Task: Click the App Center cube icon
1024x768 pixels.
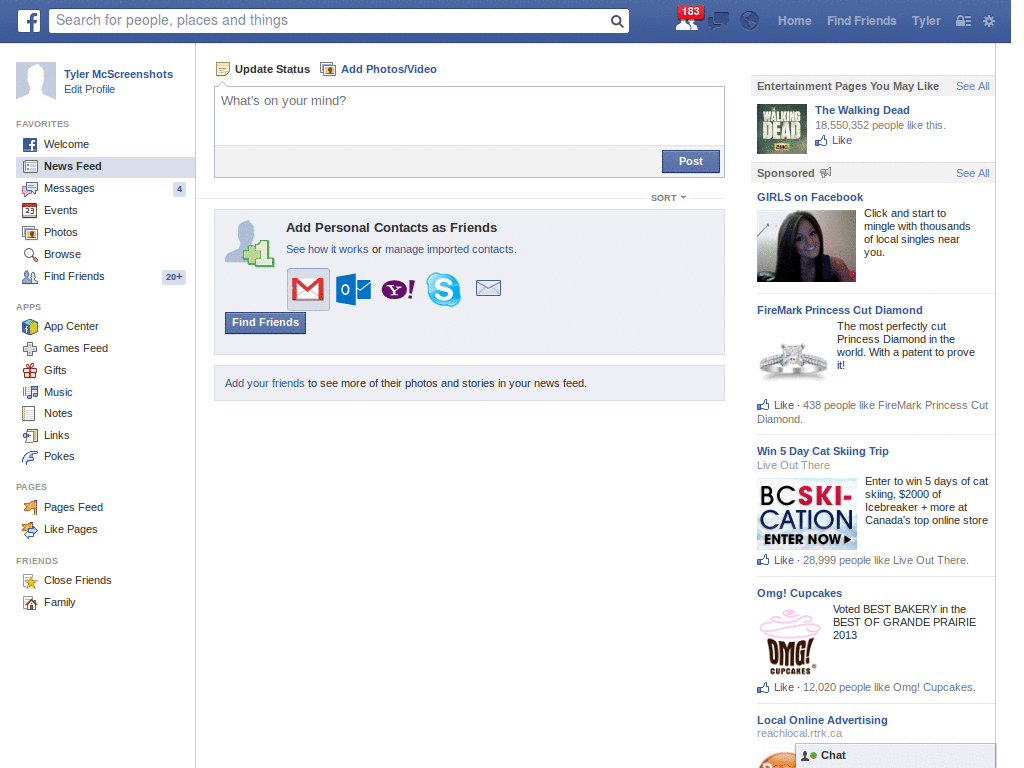Action: [x=30, y=327]
